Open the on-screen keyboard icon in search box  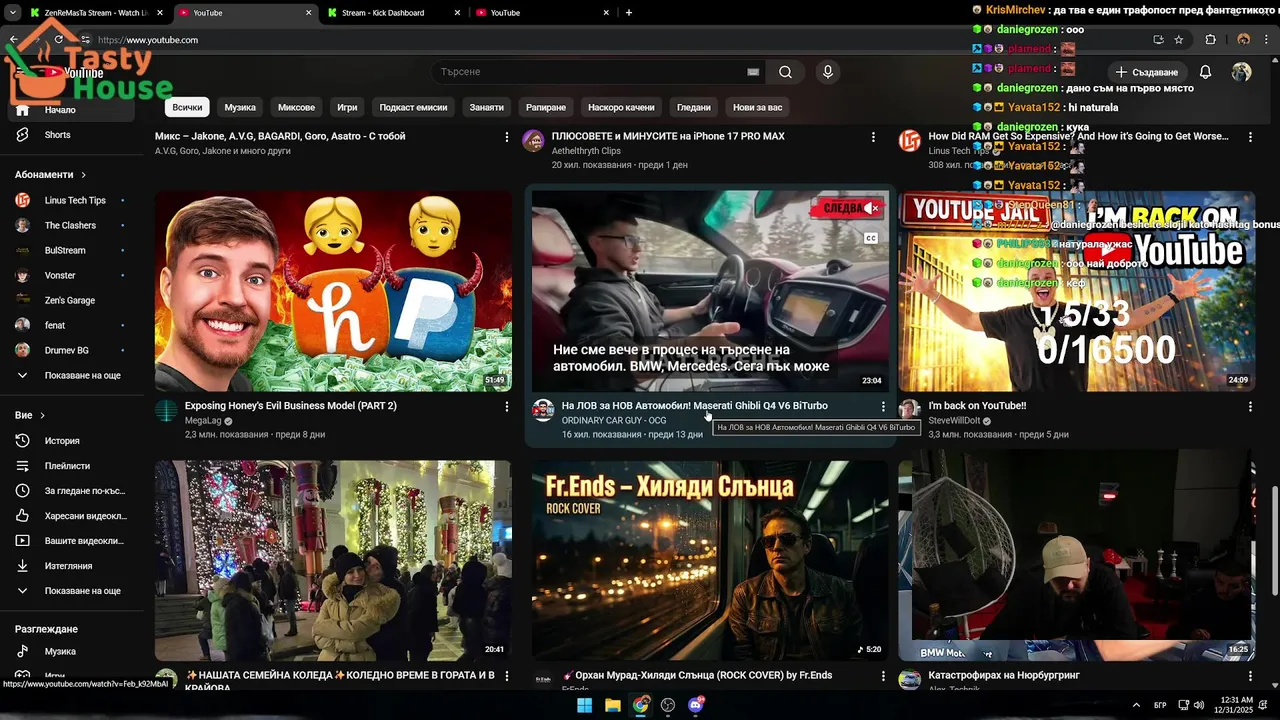[x=753, y=72]
